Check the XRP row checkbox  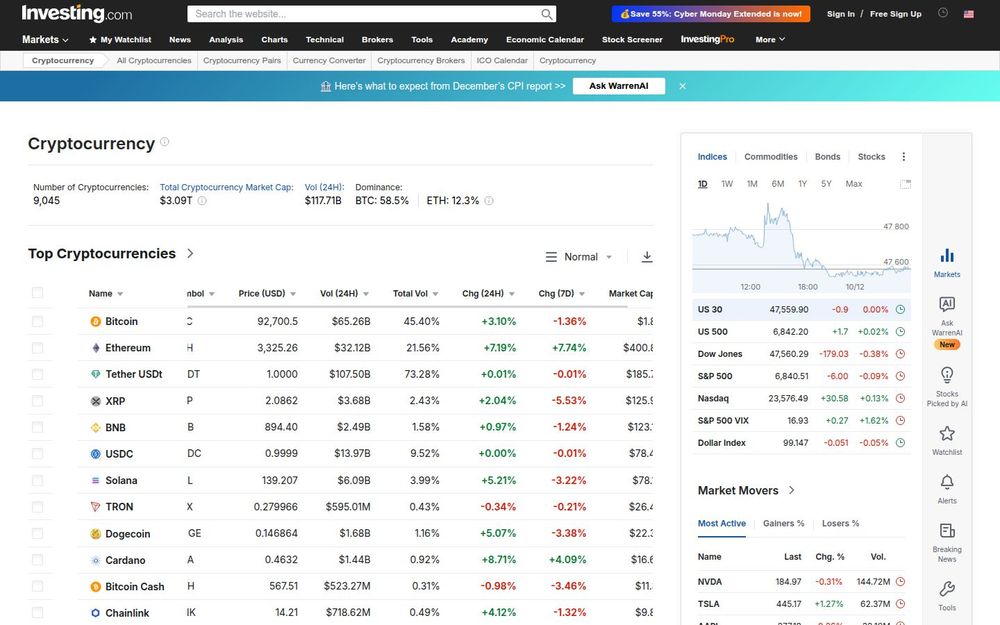(x=38, y=401)
